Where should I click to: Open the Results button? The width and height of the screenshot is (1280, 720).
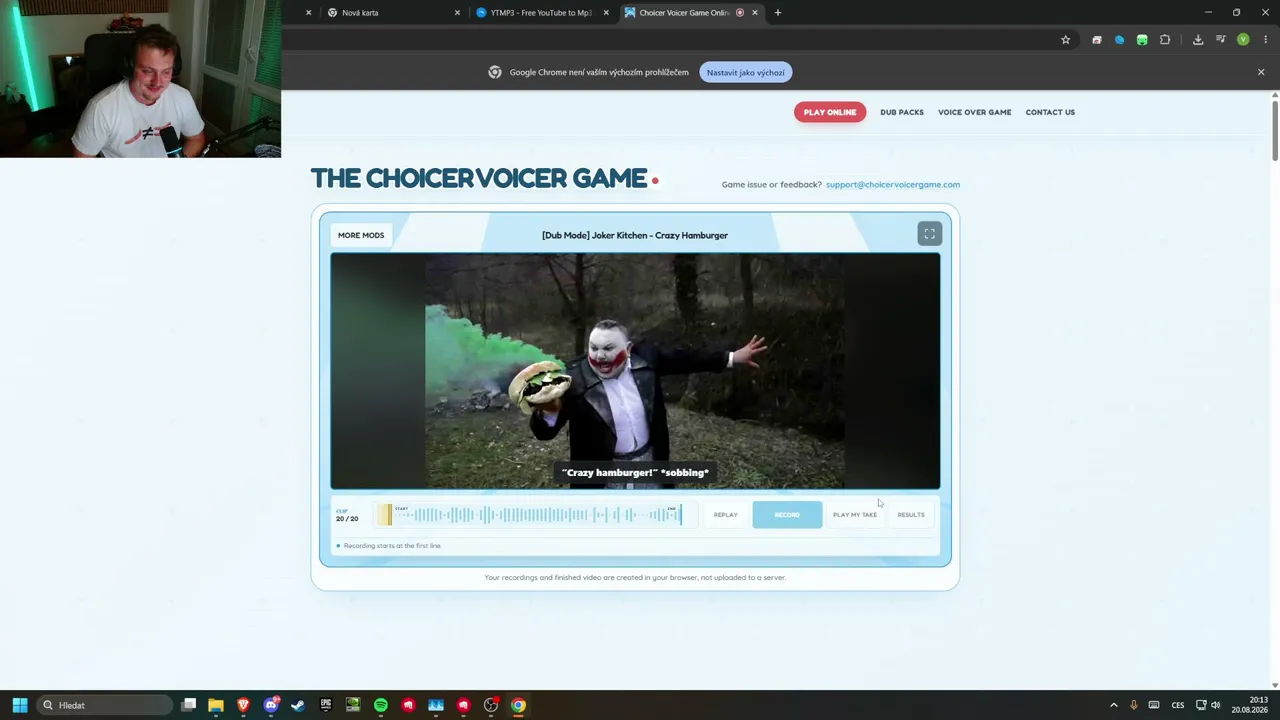pos(911,515)
